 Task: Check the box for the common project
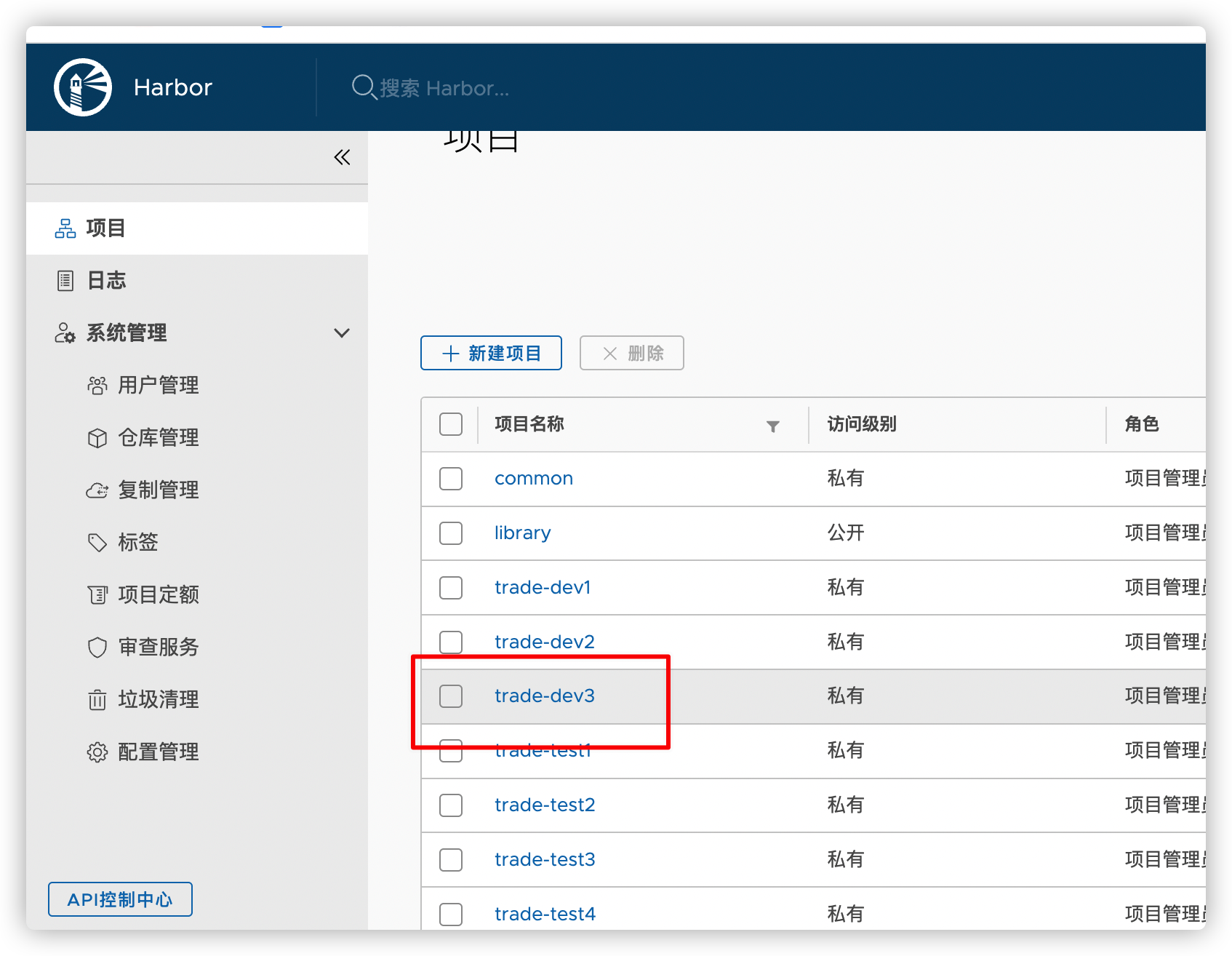click(x=451, y=479)
